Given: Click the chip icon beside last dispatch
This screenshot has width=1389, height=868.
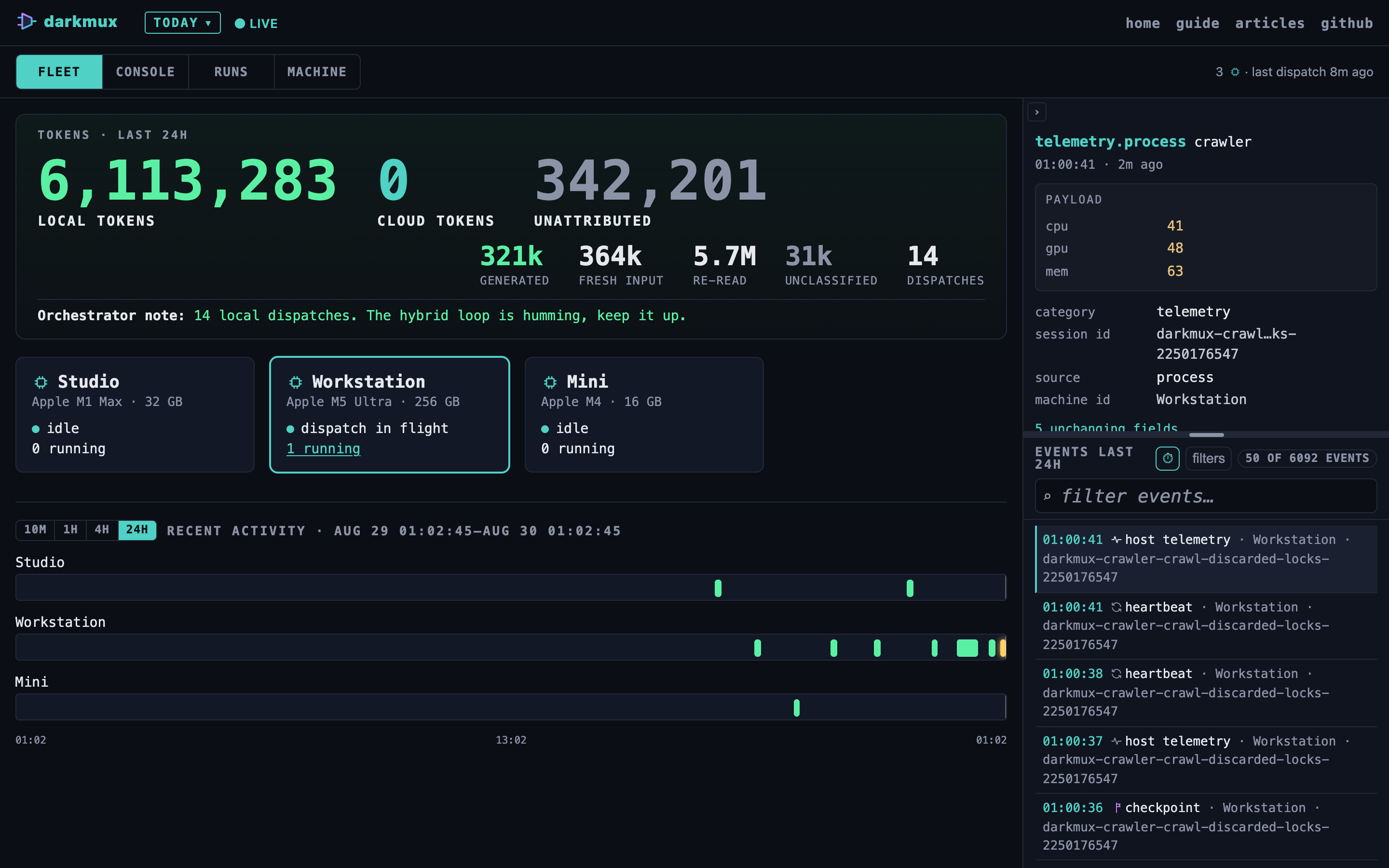Looking at the screenshot, I should point(1235,72).
